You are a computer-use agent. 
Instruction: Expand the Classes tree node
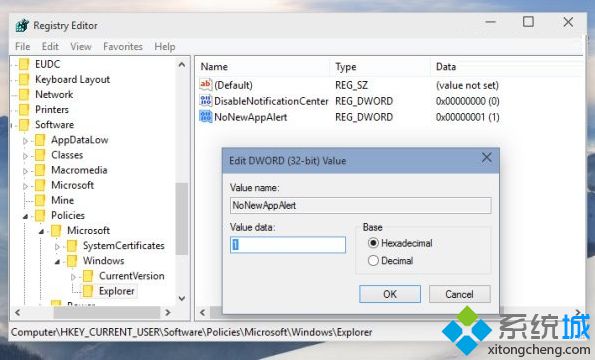click(25, 156)
